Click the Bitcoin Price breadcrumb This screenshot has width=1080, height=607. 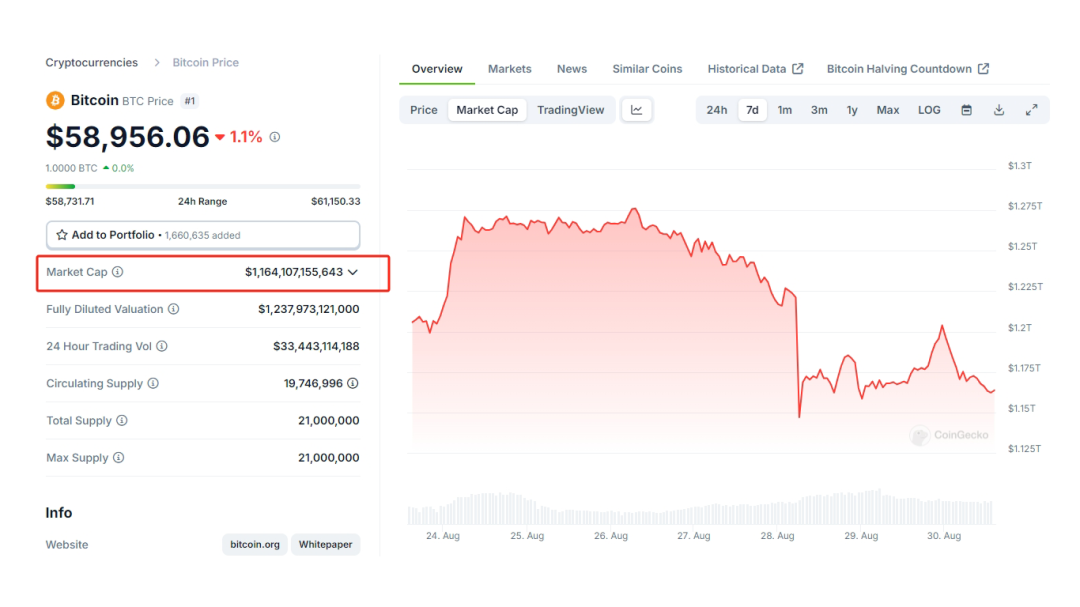tap(205, 63)
